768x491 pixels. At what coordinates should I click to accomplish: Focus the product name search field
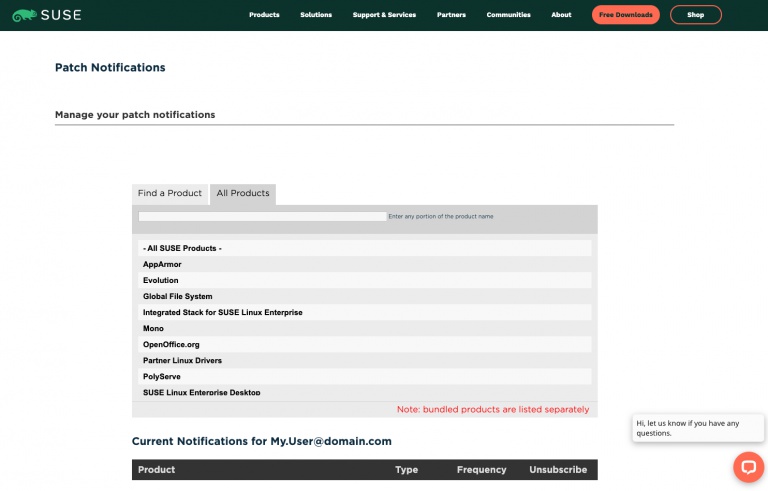[x=262, y=216]
